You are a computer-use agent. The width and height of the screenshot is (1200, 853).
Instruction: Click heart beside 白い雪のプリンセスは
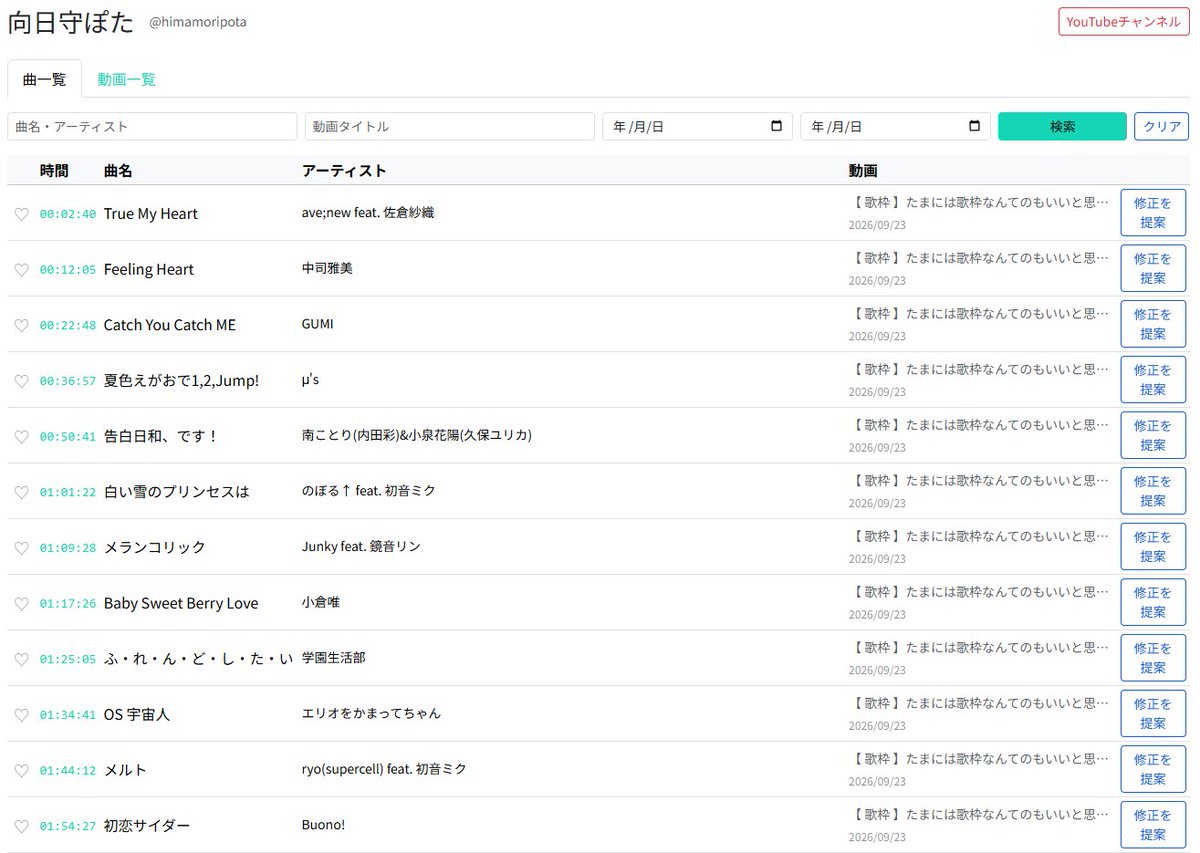21,492
